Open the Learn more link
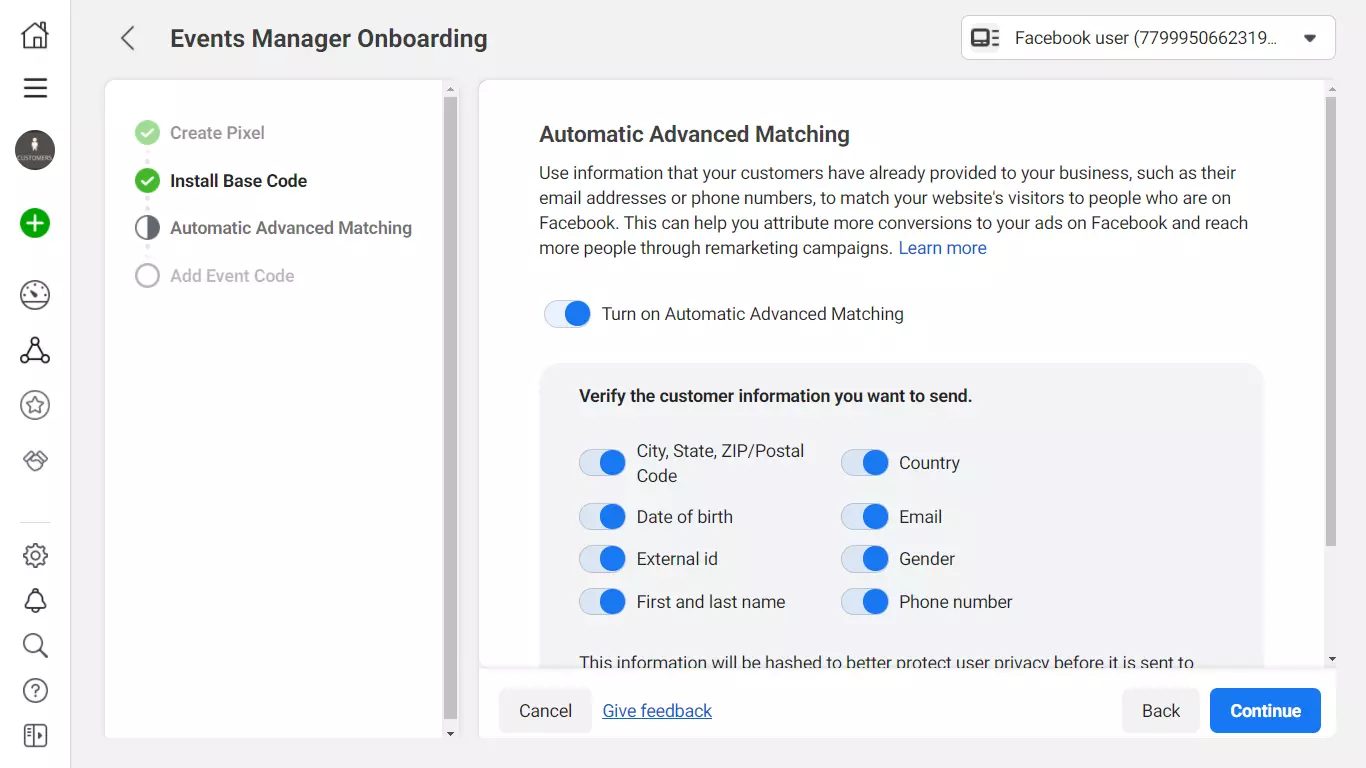The image size is (1366, 768). (x=942, y=248)
